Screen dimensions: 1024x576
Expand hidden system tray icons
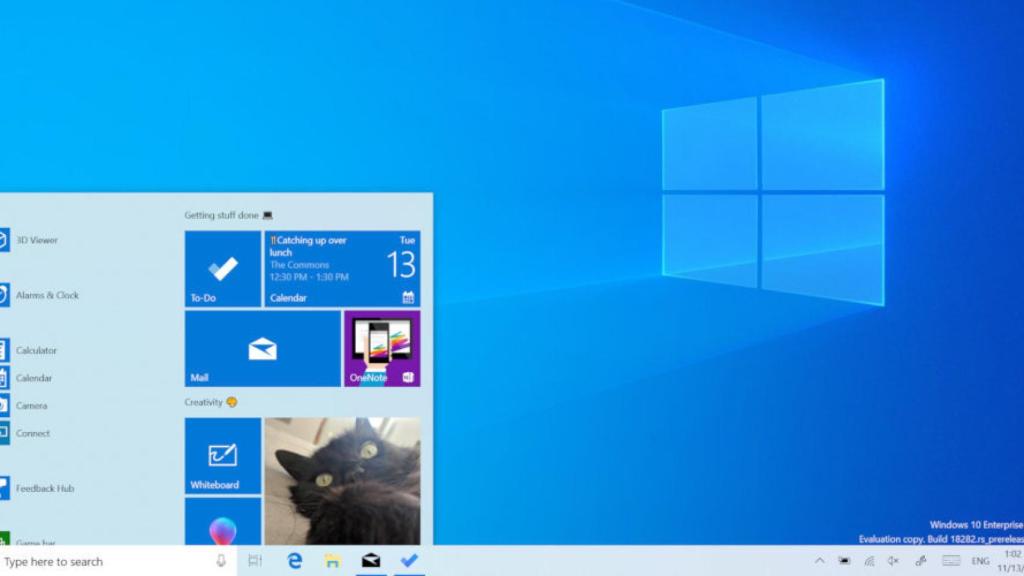(821, 561)
